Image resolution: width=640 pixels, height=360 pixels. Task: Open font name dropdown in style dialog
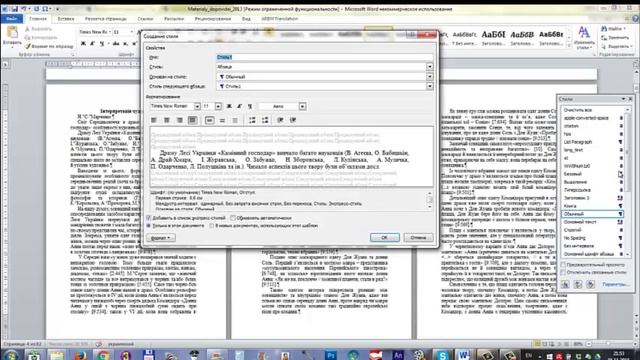[x=197, y=106]
